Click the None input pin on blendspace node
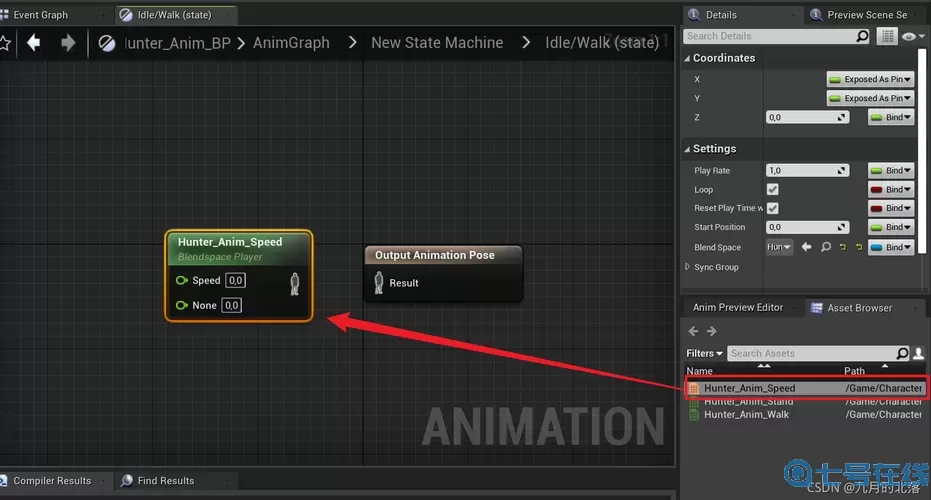The width and height of the screenshot is (931, 500). (182, 305)
